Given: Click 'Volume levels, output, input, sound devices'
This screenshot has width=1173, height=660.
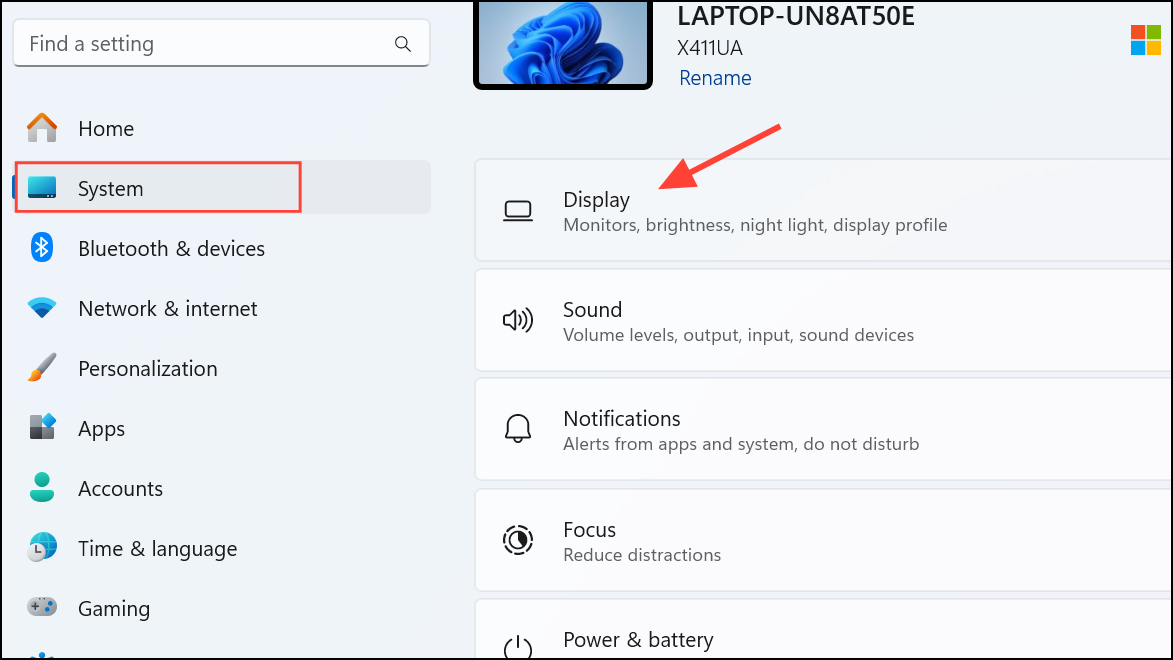Looking at the screenshot, I should tap(738, 335).
